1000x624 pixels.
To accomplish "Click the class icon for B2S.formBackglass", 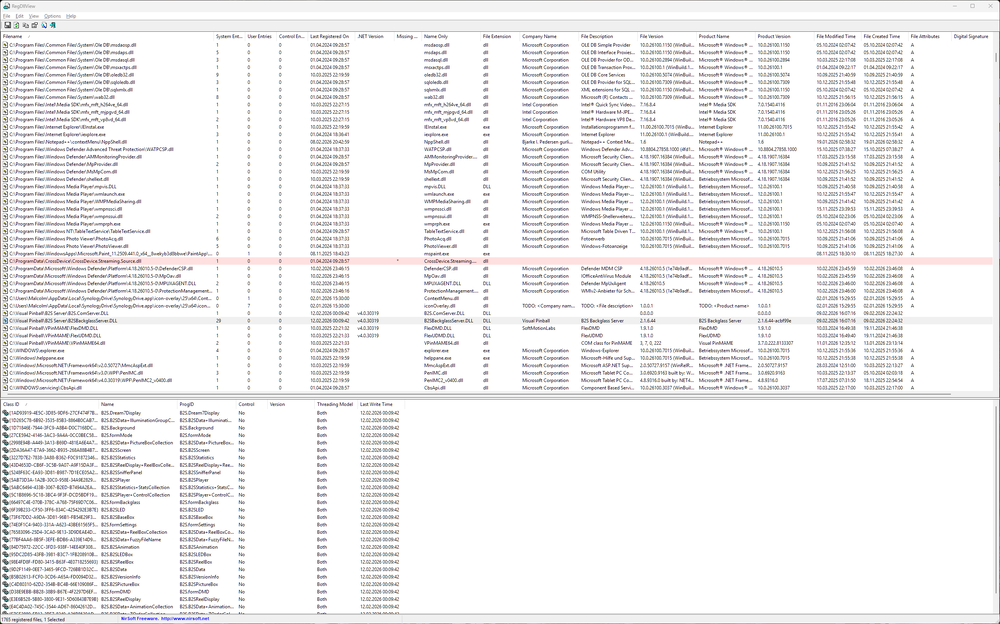I will pos(6,502).
